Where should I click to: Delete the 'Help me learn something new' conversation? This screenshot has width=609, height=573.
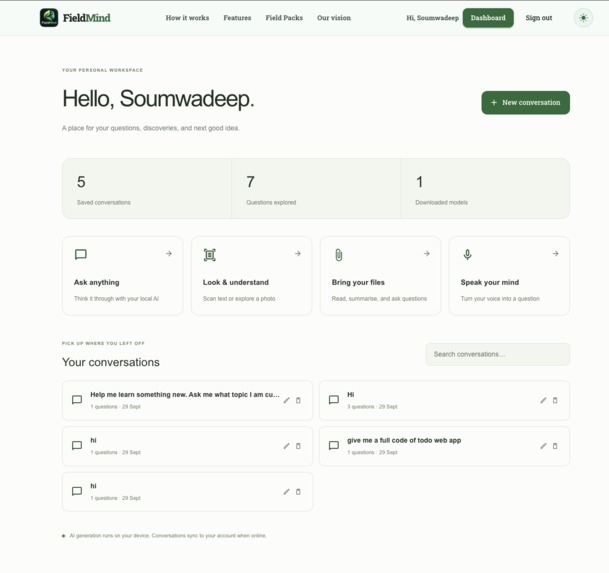pyautogui.click(x=298, y=400)
